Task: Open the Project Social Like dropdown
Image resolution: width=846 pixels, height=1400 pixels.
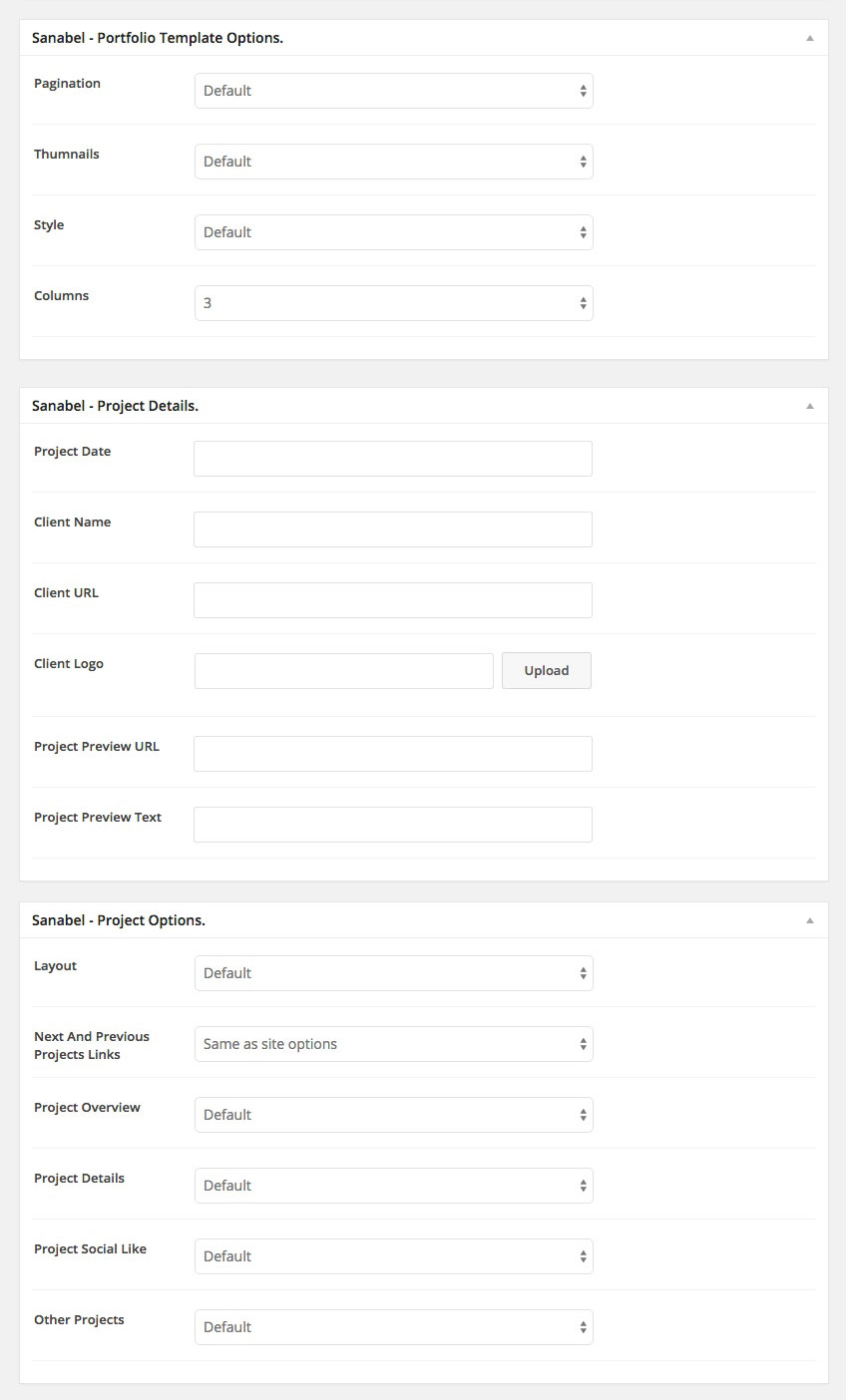Action: (393, 1256)
